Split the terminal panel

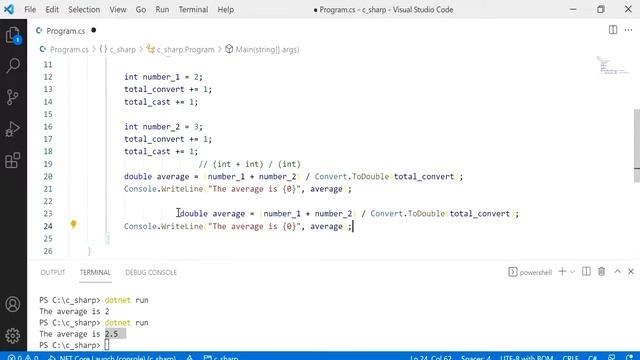[x=586, y=271]
